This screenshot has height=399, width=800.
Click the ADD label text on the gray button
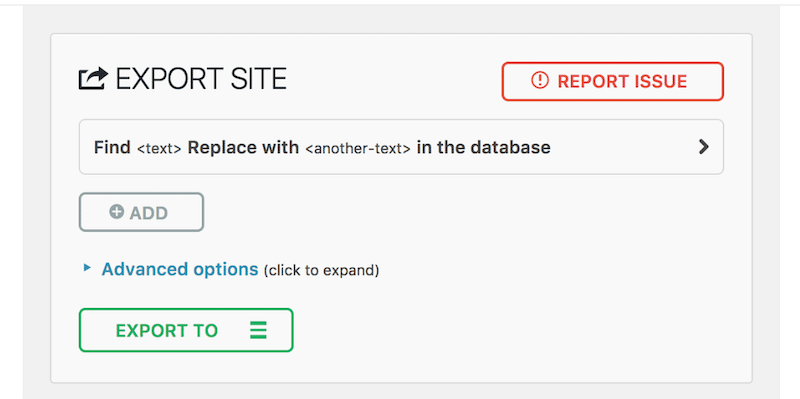click(x=148, y=213)
